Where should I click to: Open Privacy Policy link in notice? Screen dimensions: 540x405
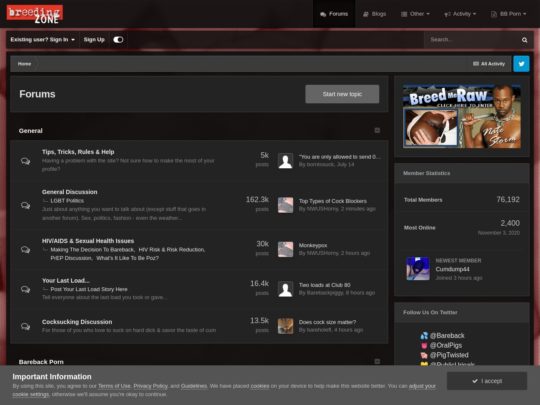point(150,386)
